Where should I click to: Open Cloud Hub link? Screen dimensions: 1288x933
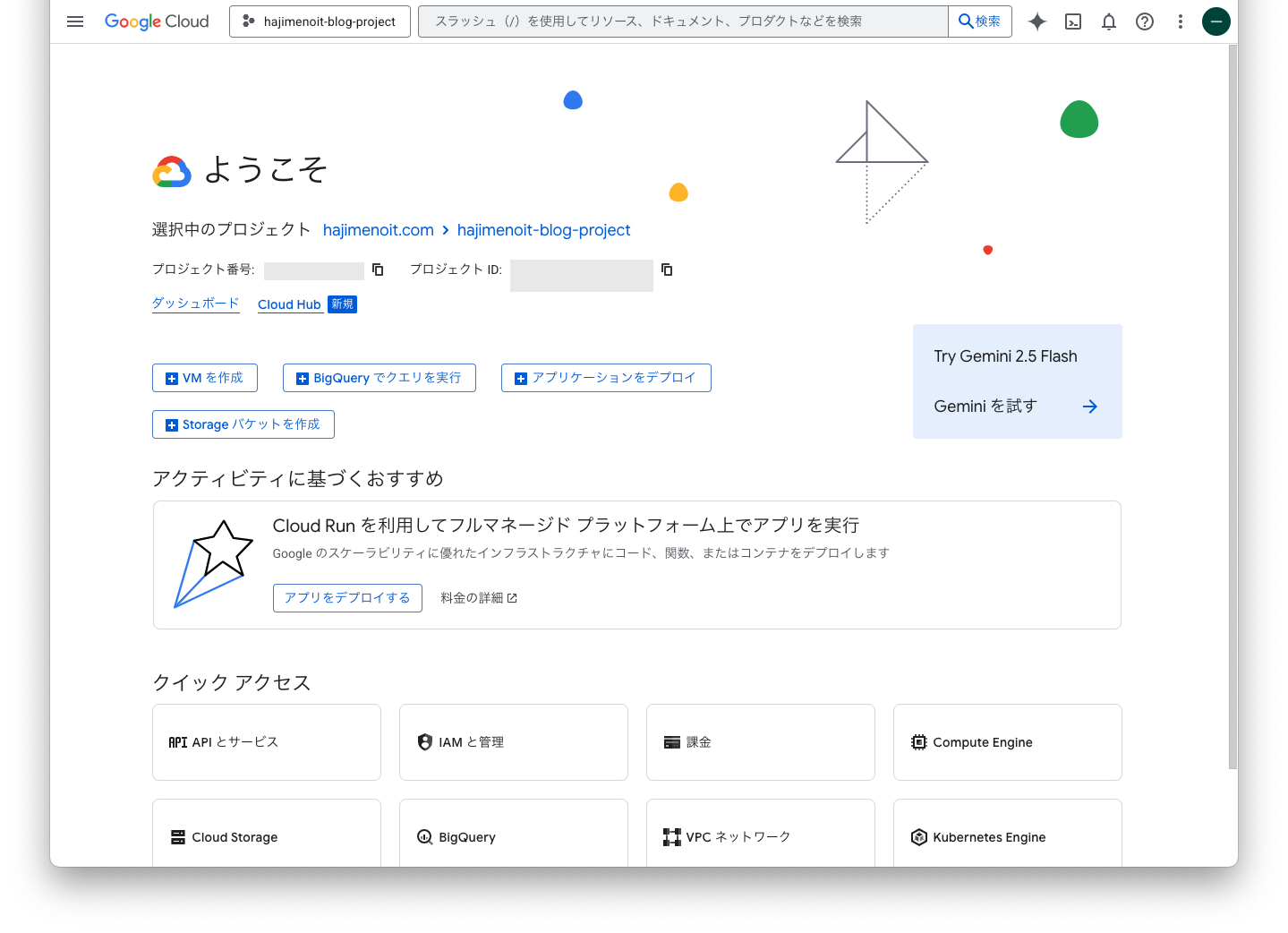(289, 304)
